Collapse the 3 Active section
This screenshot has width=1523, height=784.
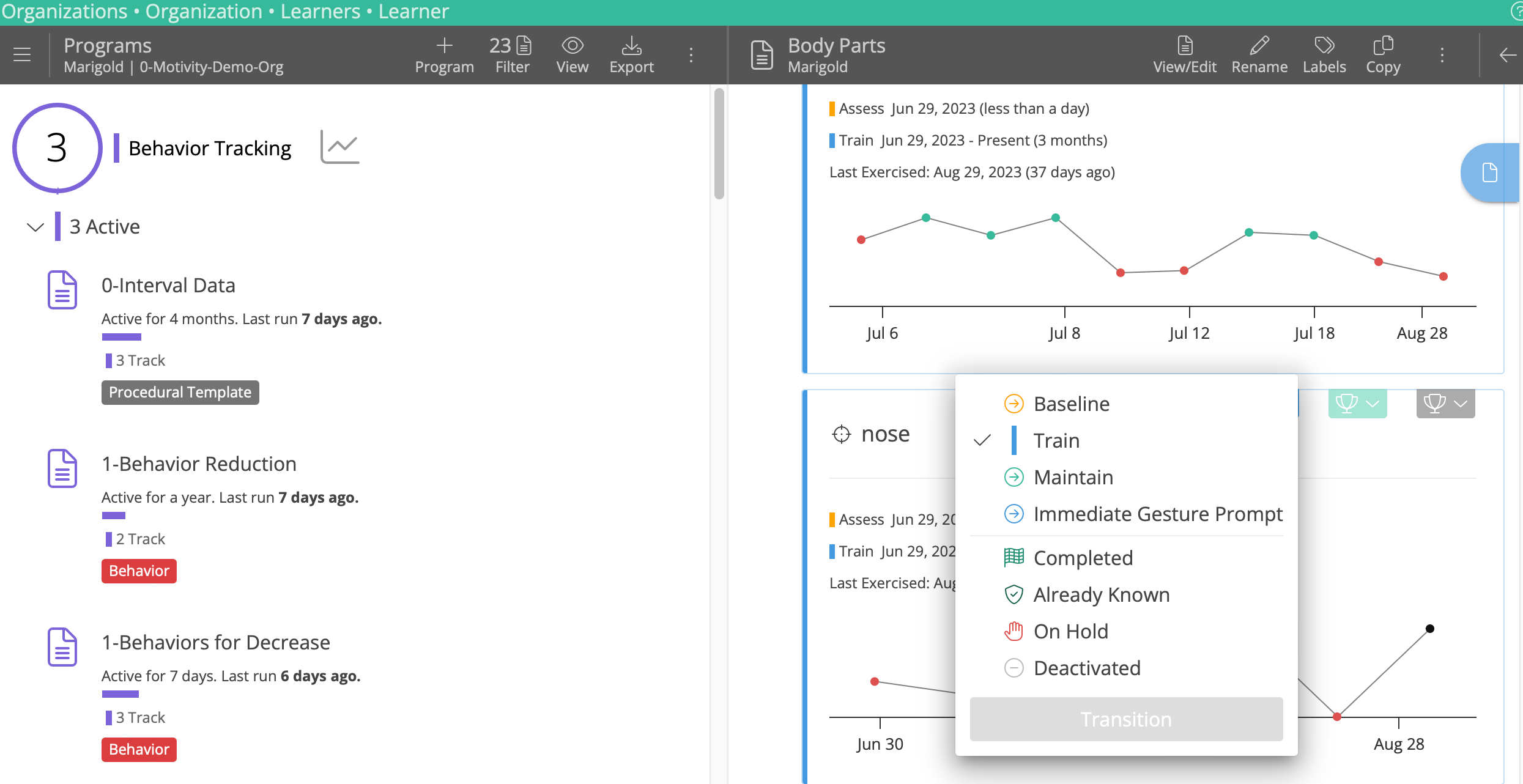coord(35,227)
